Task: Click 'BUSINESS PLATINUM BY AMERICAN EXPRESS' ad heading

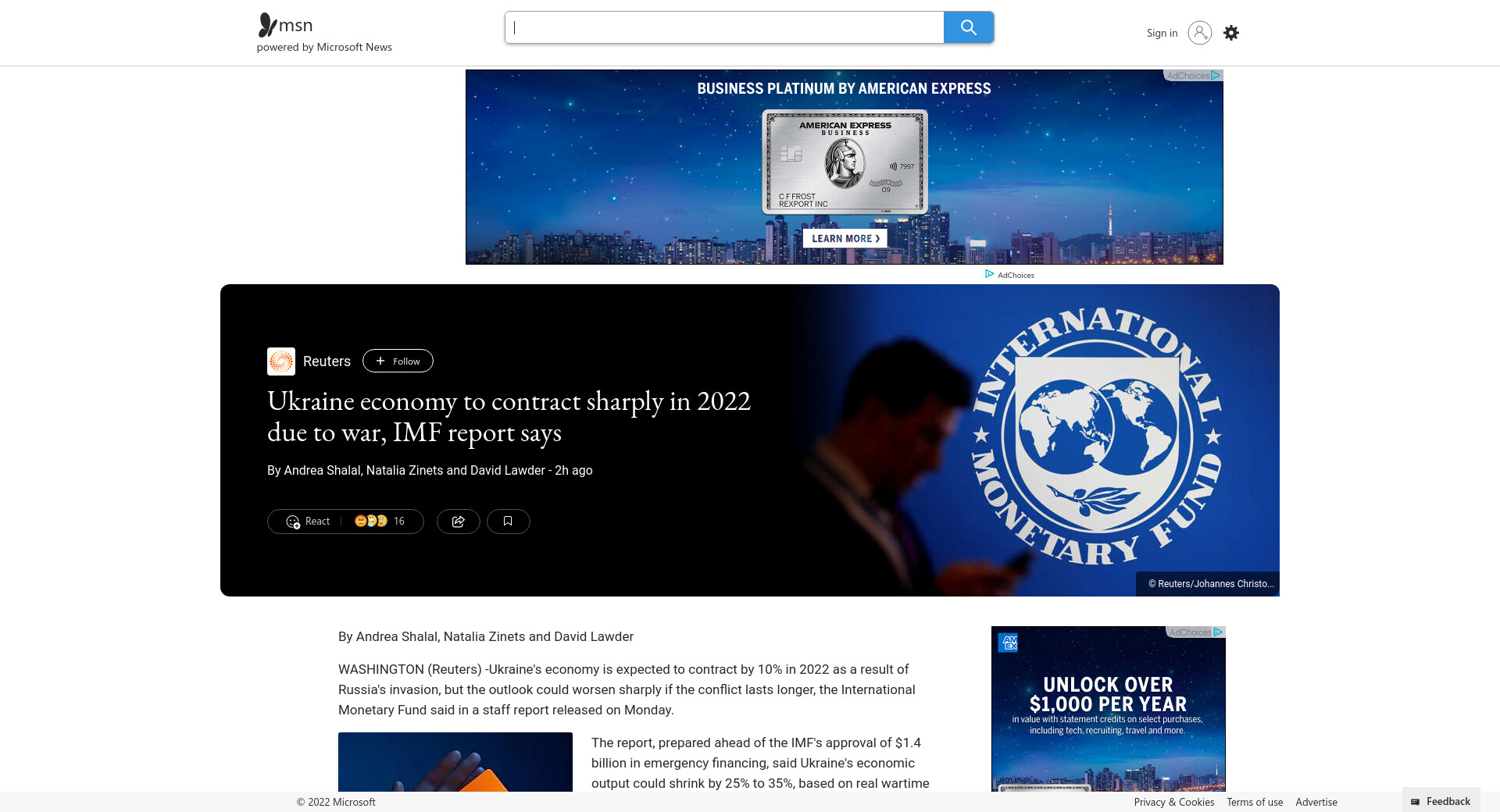Action: pos(844,89)
